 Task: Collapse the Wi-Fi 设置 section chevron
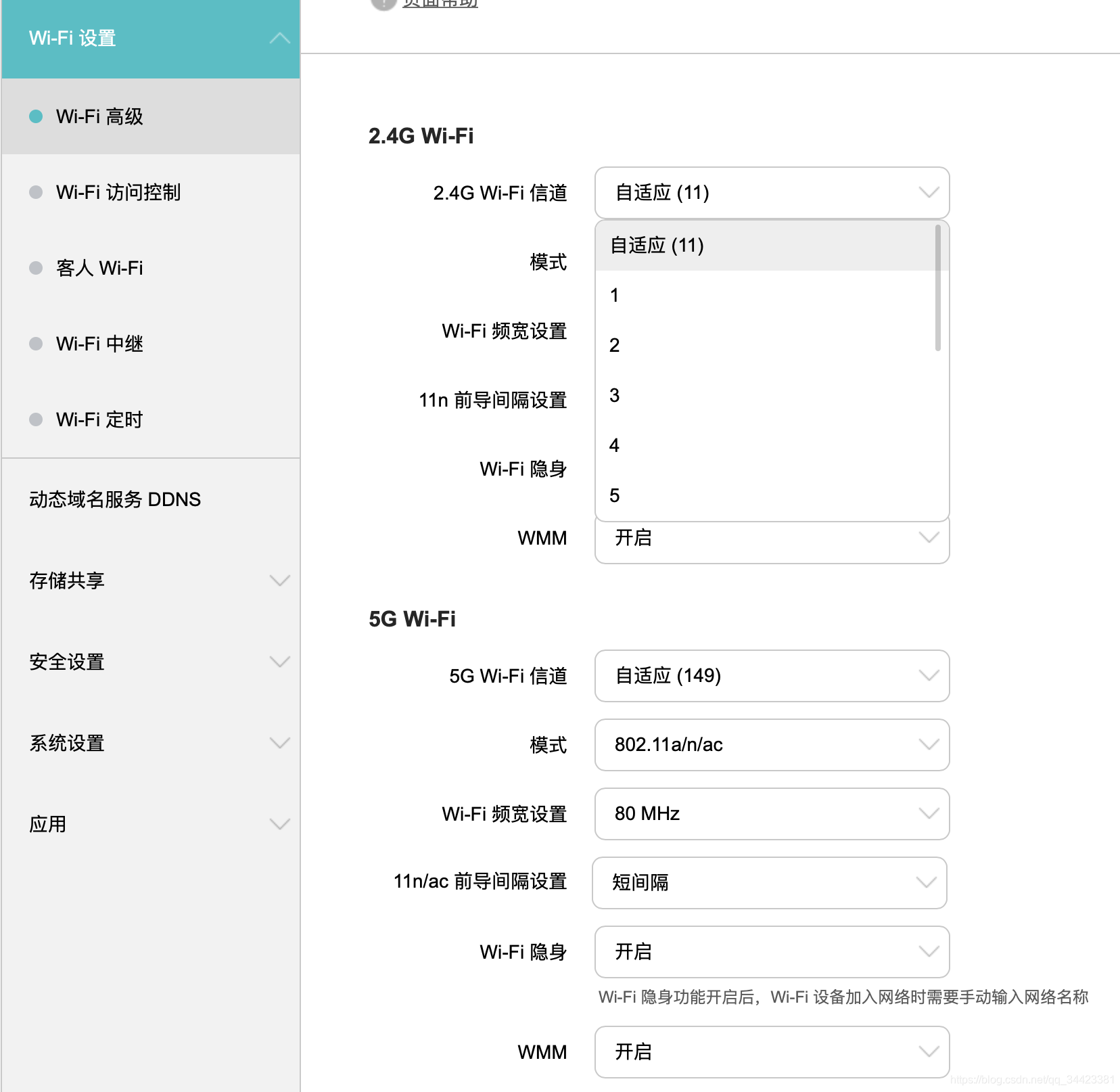tap(279, 39)
